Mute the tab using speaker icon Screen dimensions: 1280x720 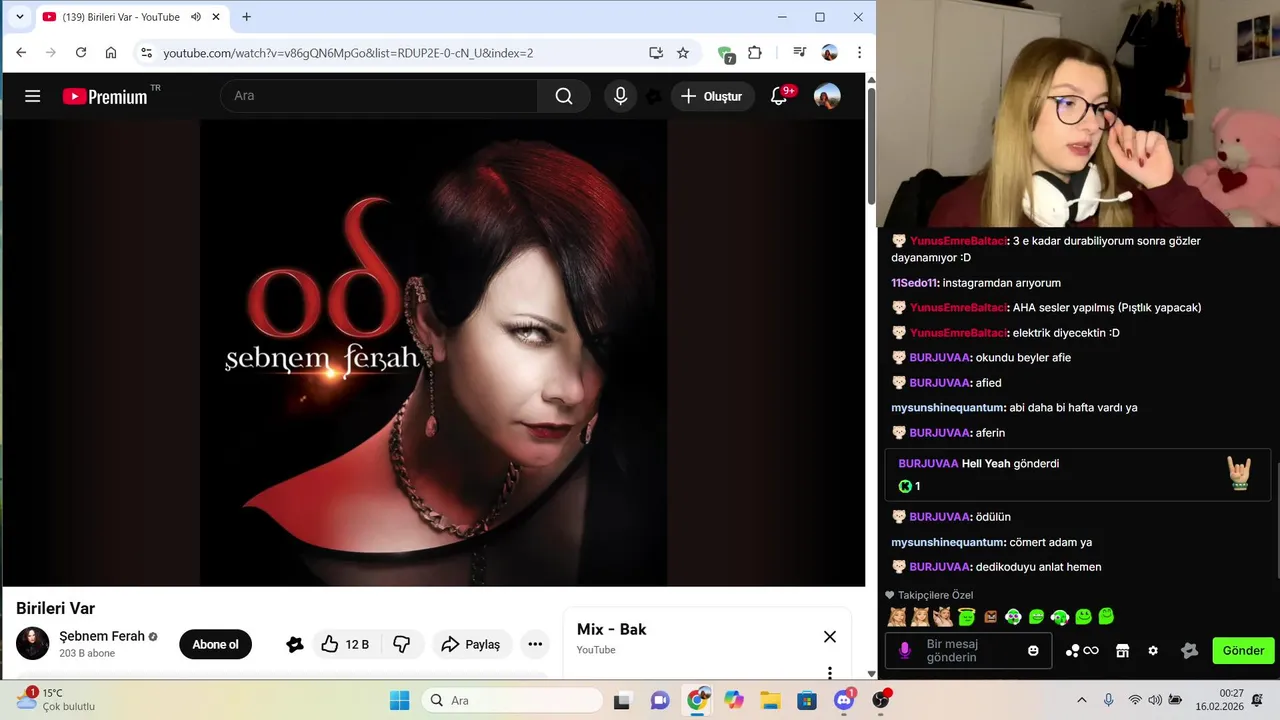tap(196, 17)
